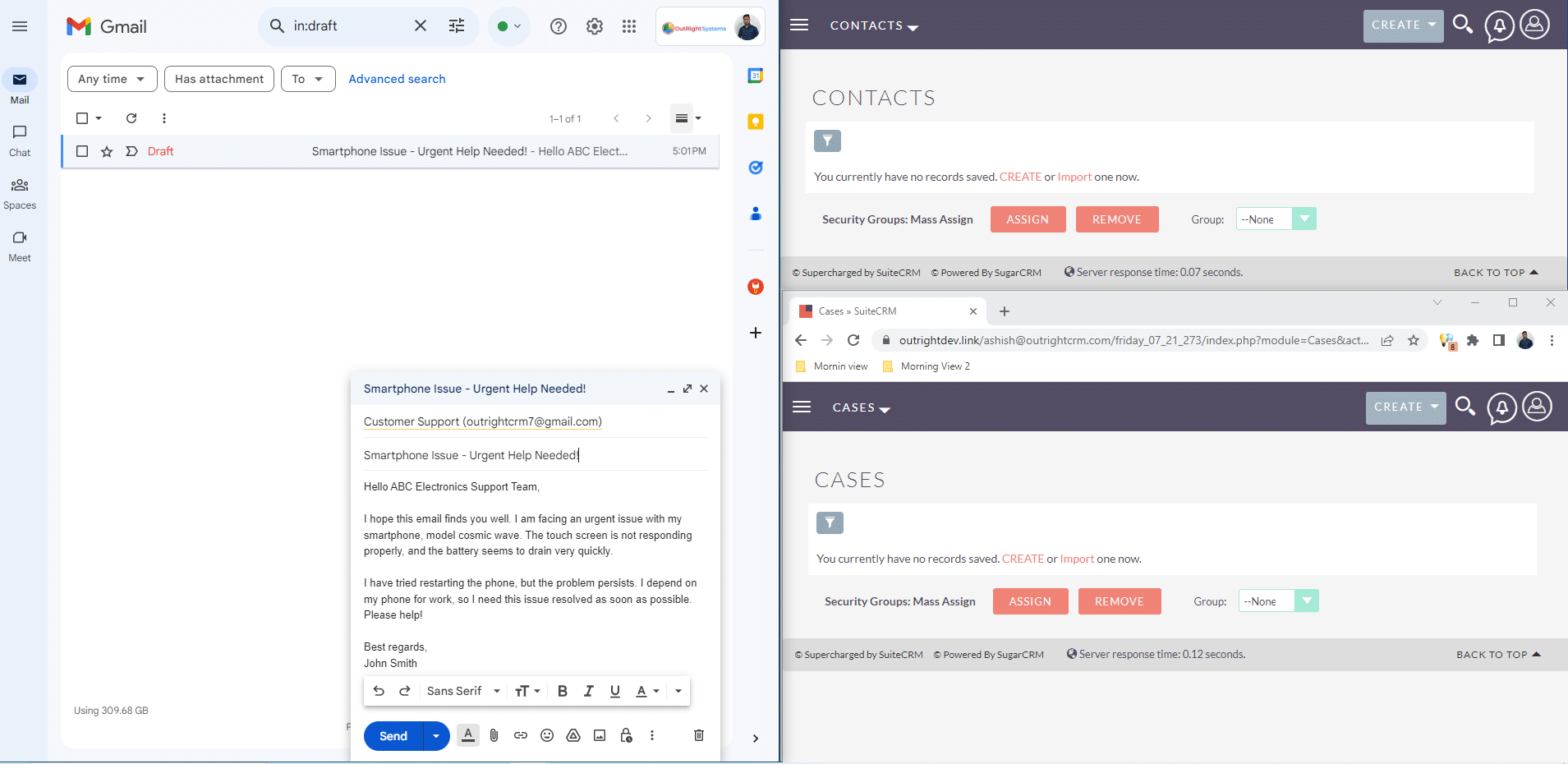Toggle confidential mode in compose

coord(626,735)
